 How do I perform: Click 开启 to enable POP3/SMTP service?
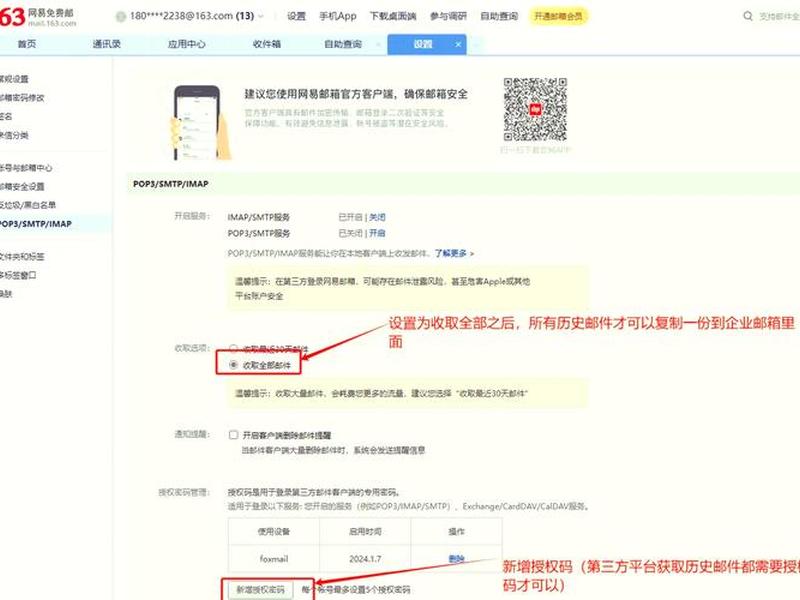(377, 233)
